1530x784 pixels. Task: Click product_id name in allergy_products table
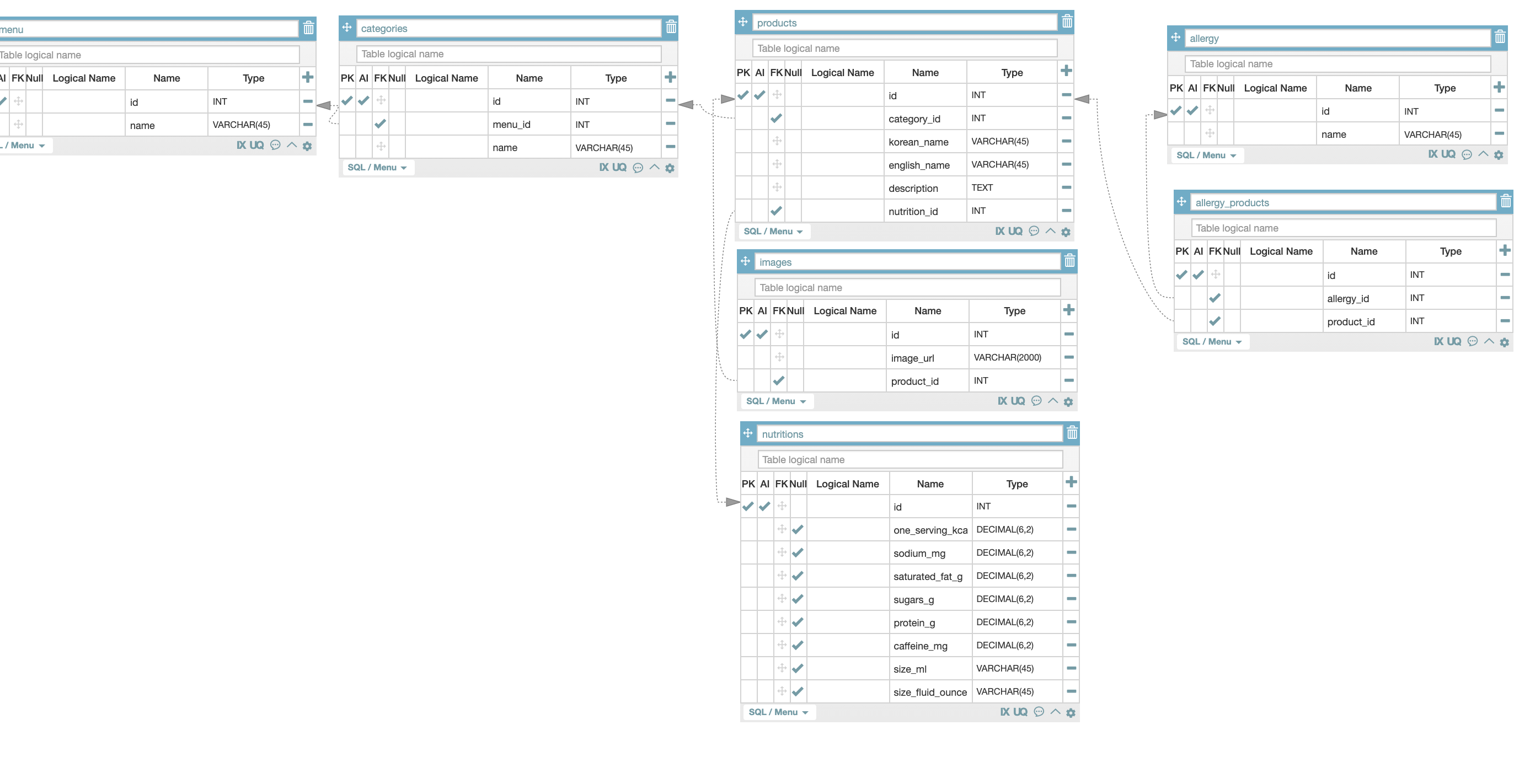[x=1365, y=321]
